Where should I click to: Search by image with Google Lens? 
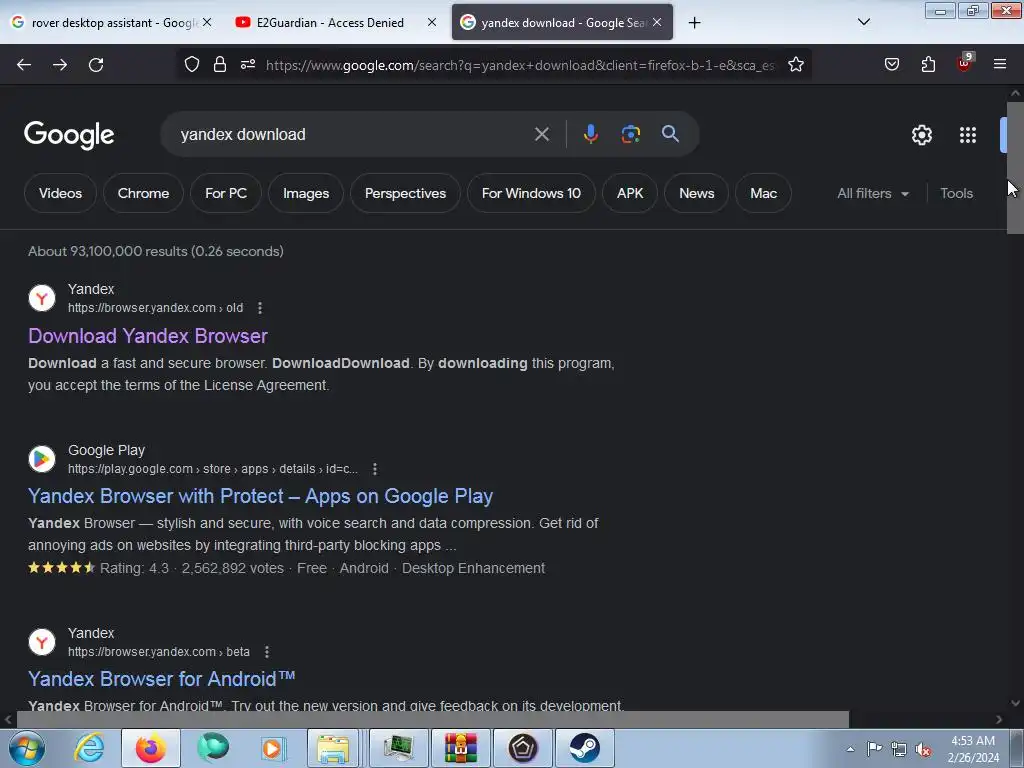(630, 134)
